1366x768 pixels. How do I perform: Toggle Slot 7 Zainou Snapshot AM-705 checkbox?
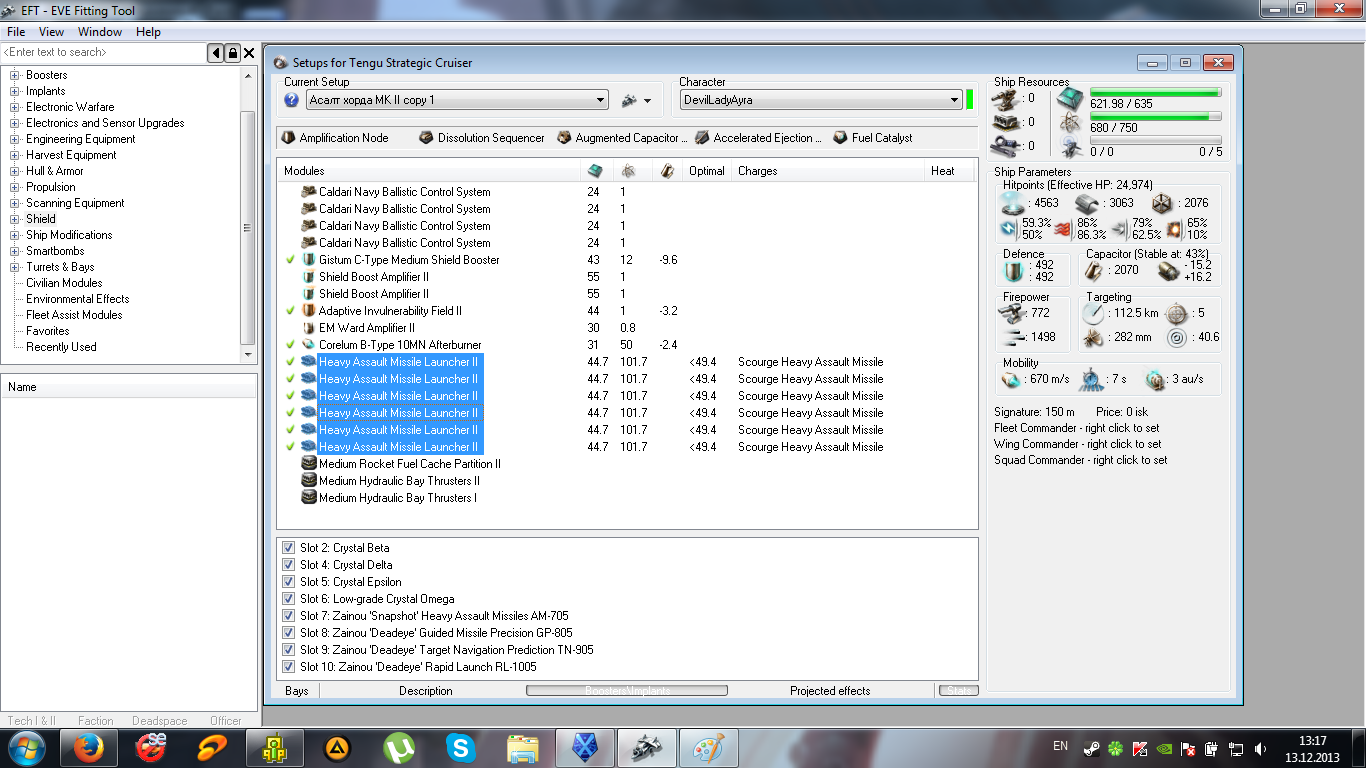click(288, 616)
